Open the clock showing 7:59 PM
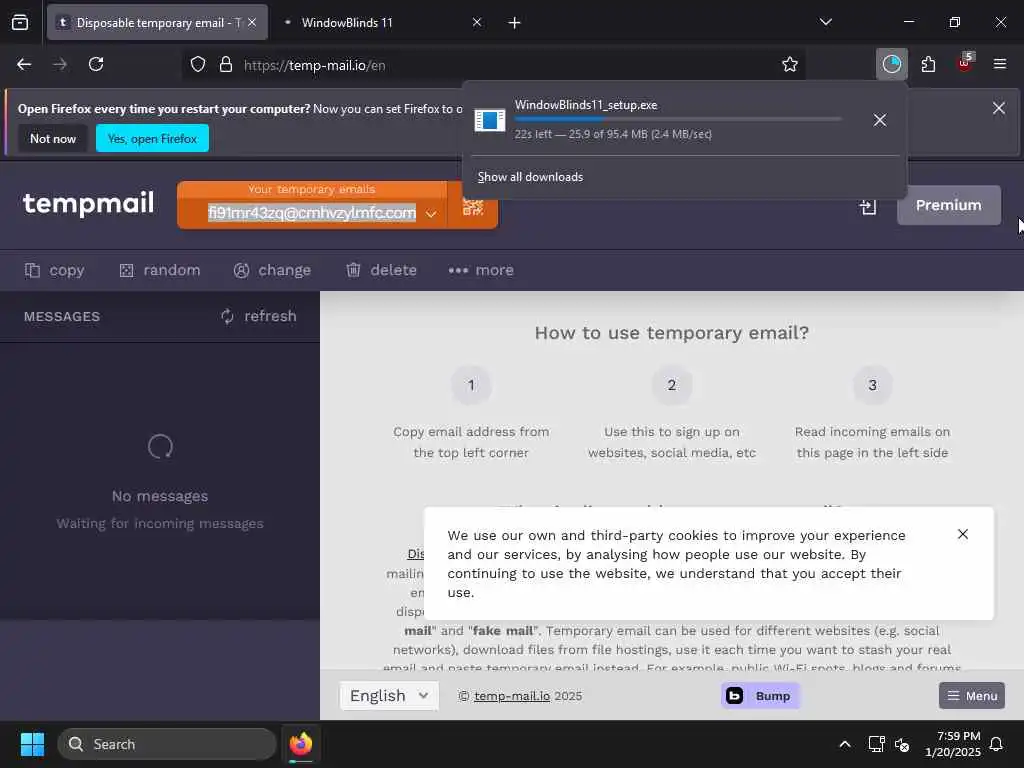The width and height of the screenshot is (1024, 768). coord(953,744)
